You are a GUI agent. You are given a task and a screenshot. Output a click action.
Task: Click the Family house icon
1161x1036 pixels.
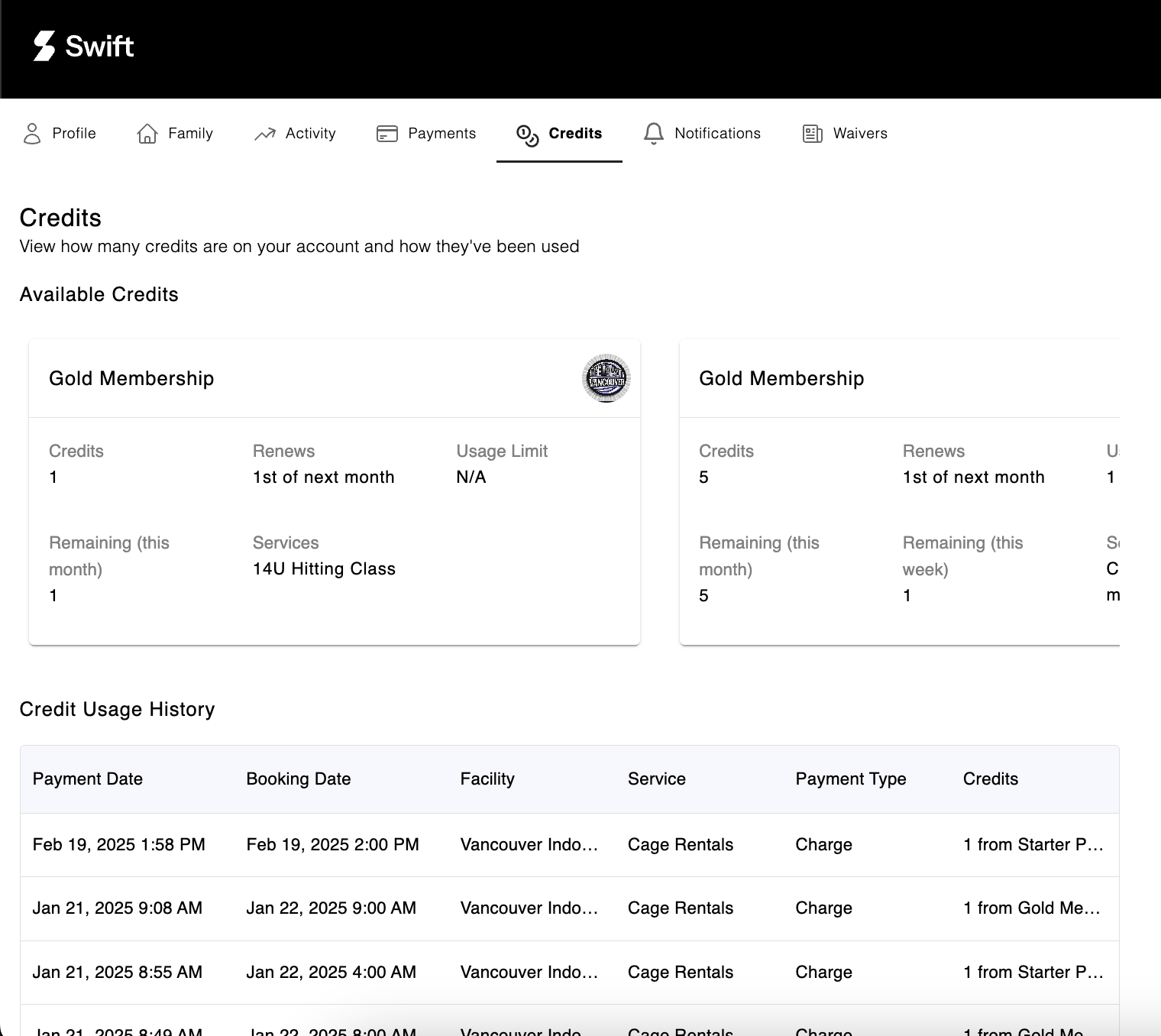[x=147, y=134]
